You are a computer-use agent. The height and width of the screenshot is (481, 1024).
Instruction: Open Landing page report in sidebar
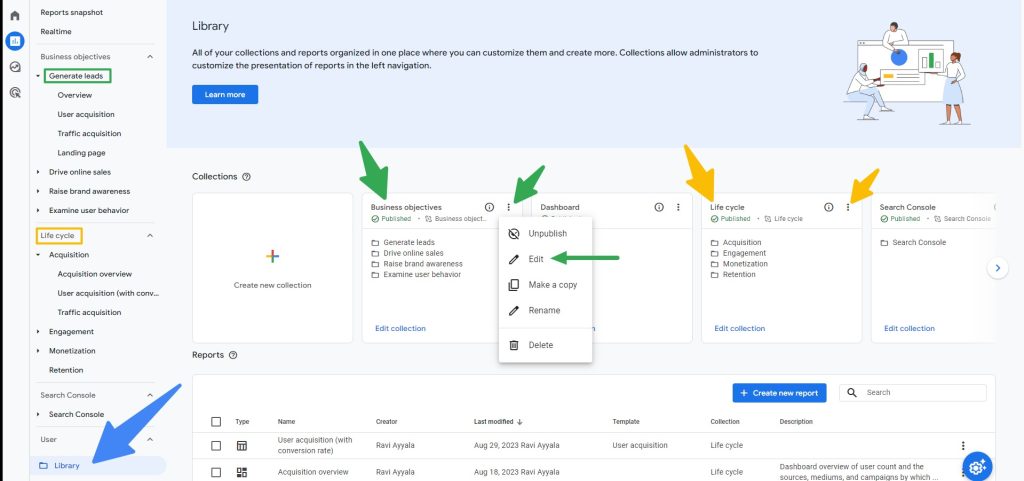click(82, 153)
